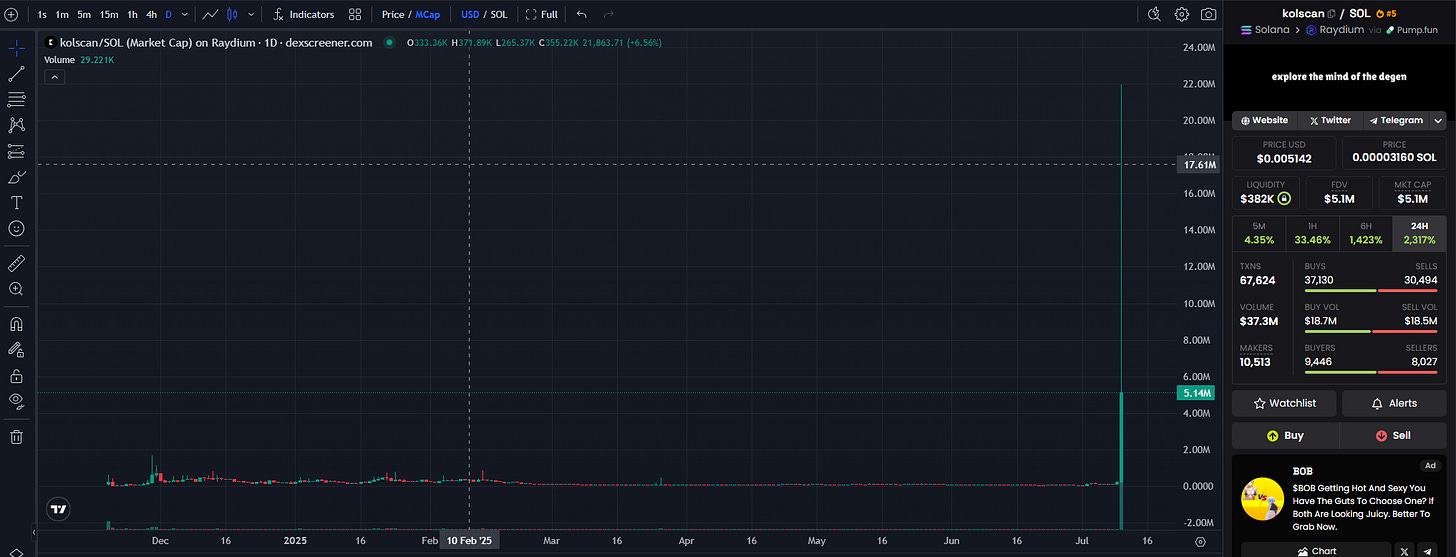Enter Full screen chart mode
Image resolution: width=1456 pixels, height=557 pixels.
pyautogui.click(x=542, y=15)
